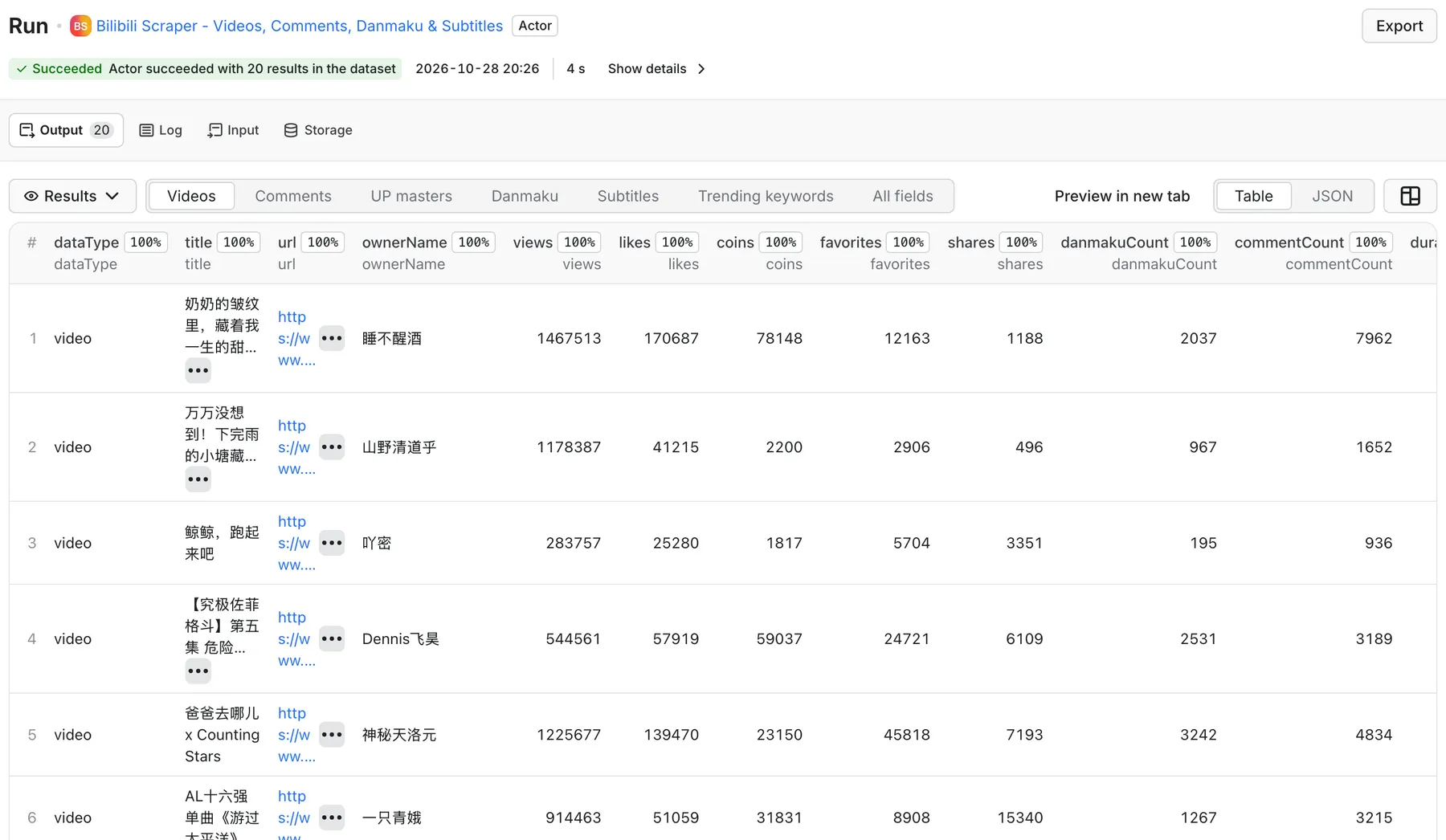Image resolution: width=1446 pixels, height=840 pixels.
Task: Select the UP masters view
Action: pos(411,196)
